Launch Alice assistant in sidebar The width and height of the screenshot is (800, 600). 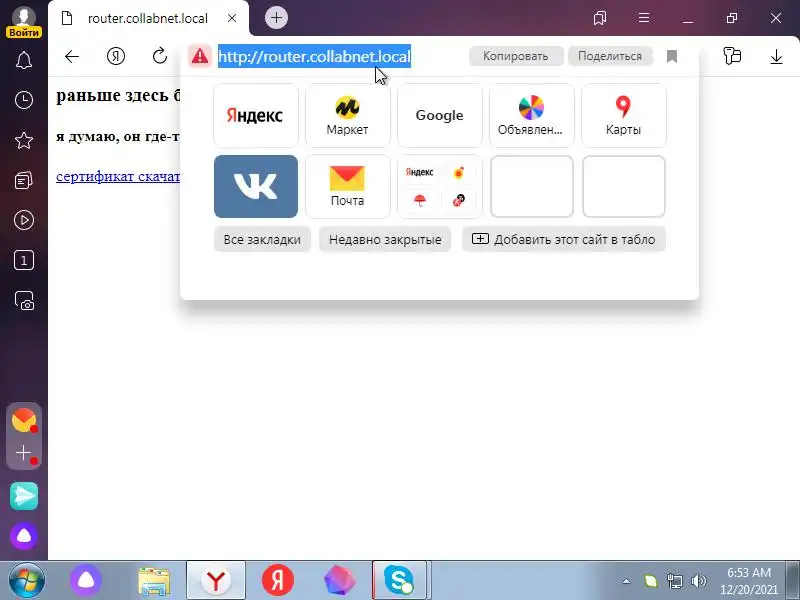(23, 536)
